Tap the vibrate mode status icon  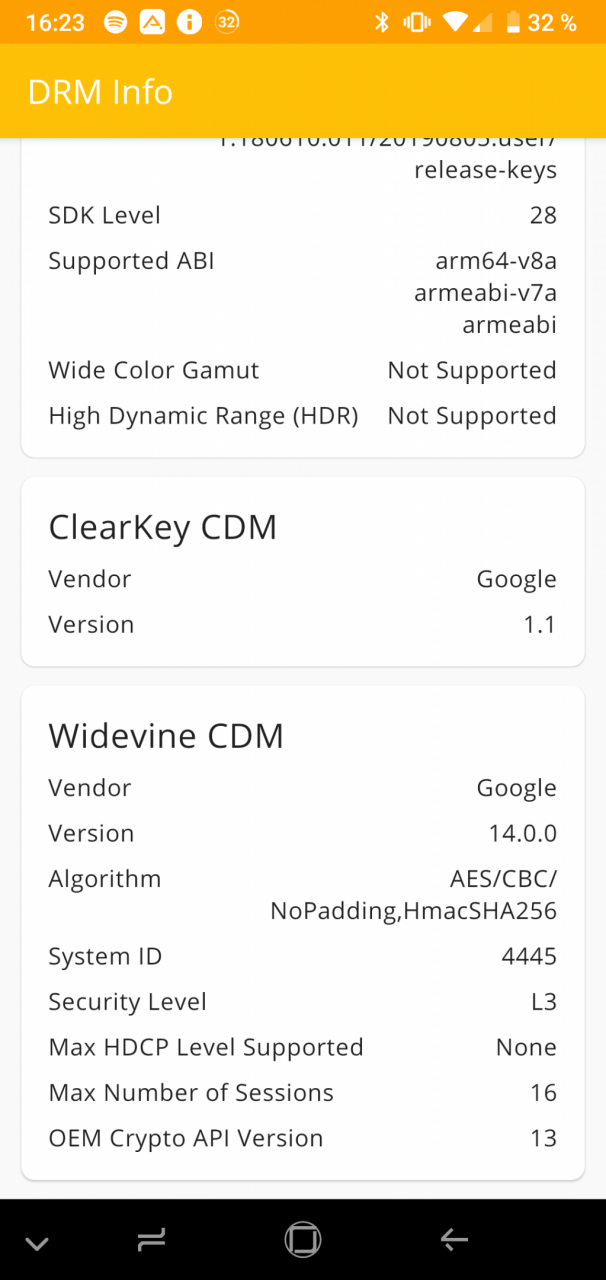(415, 22)
